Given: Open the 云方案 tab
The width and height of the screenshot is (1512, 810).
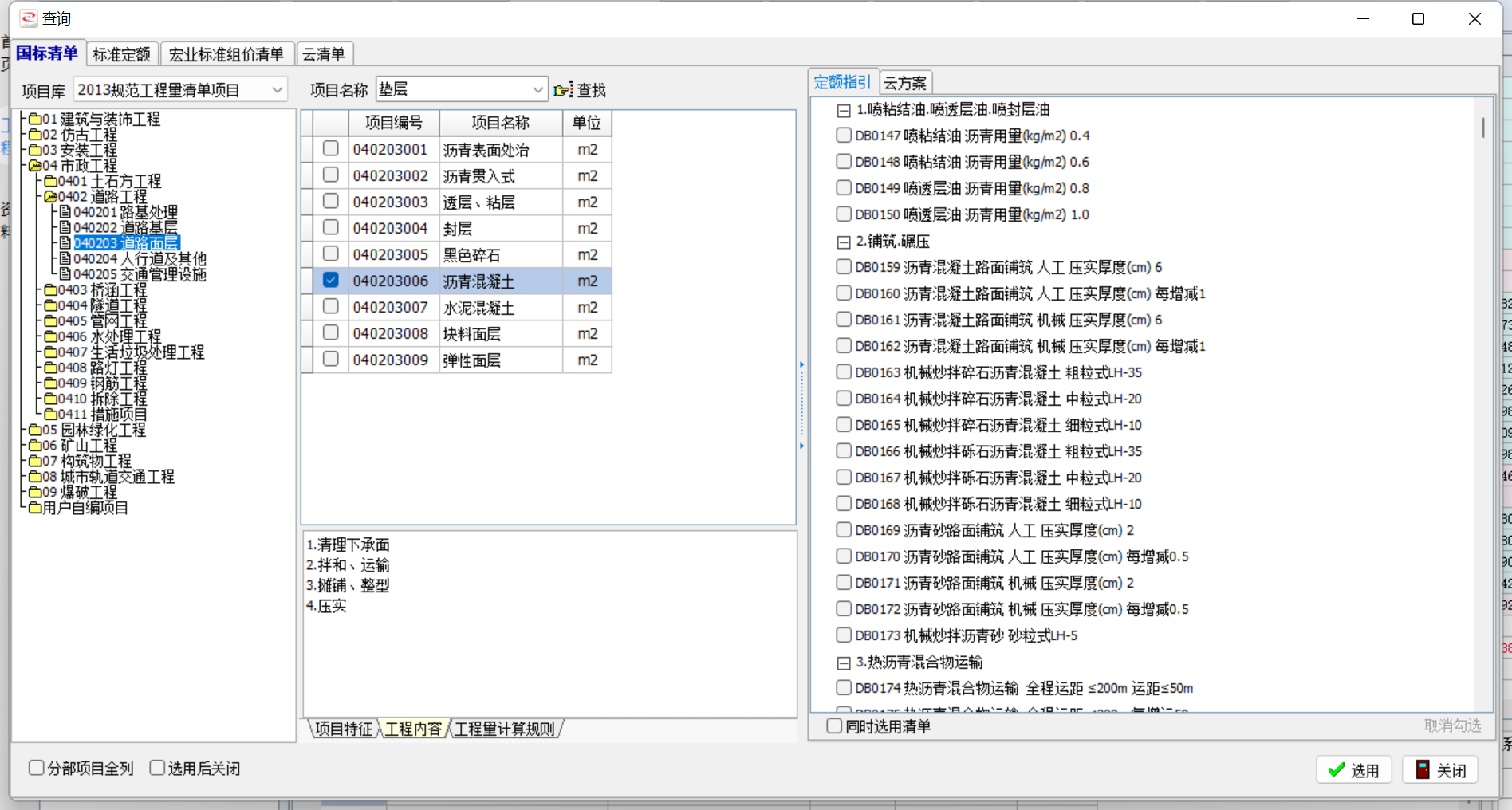Looking at the screenshot, I should (905, 82).
